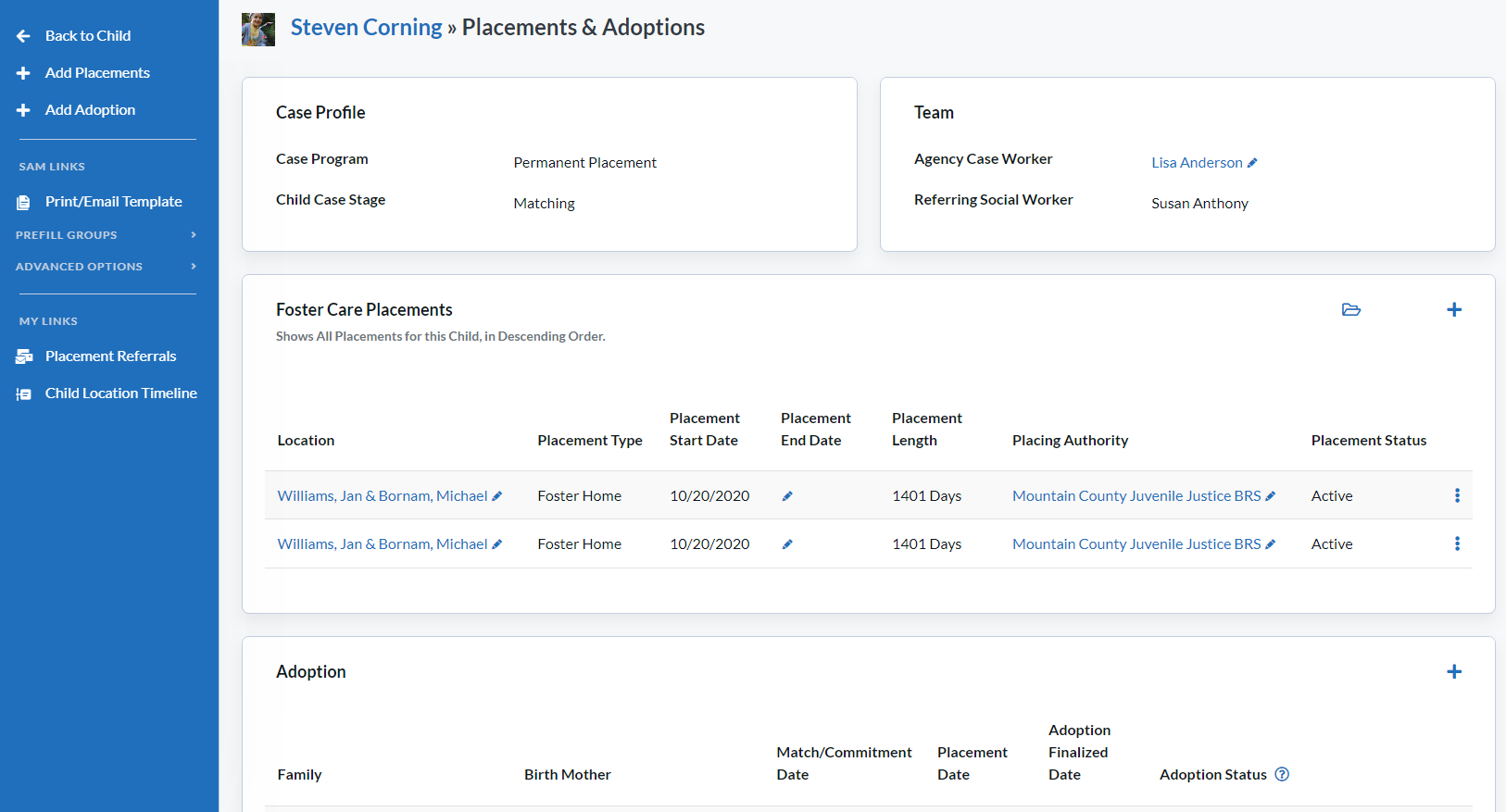The height and width of the screenshot is (812, 1506).
Task: Click Location column header
Action: [x=306, y=441]
